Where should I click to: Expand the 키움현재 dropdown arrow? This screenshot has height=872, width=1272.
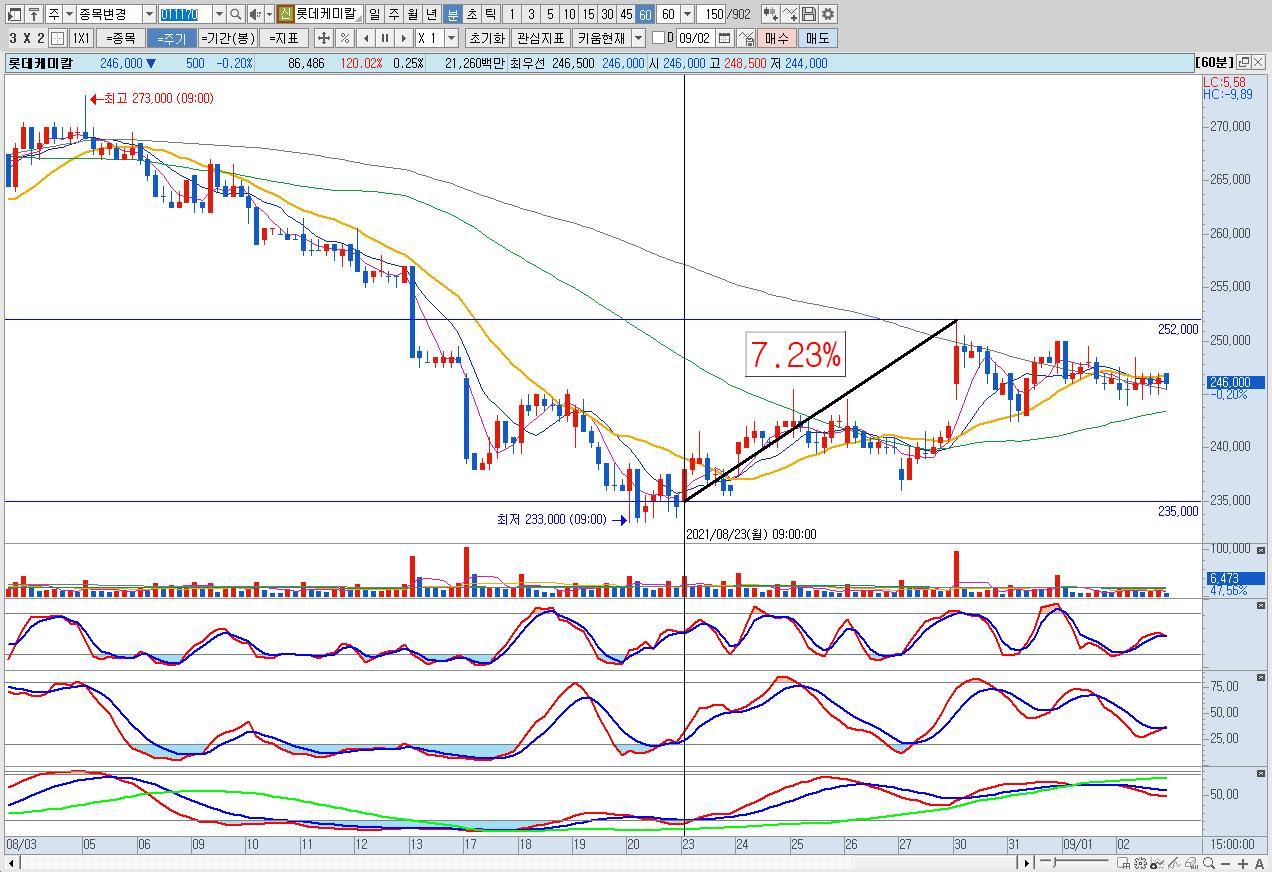pyautogui.click(x=638, y=38)
